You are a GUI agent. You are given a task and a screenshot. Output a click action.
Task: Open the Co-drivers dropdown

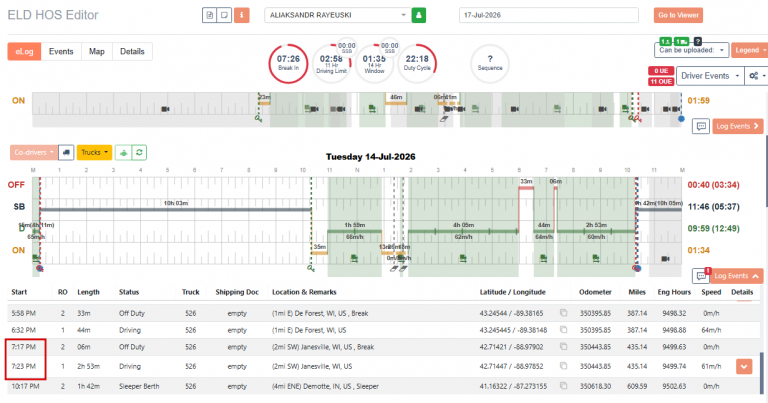33,152
